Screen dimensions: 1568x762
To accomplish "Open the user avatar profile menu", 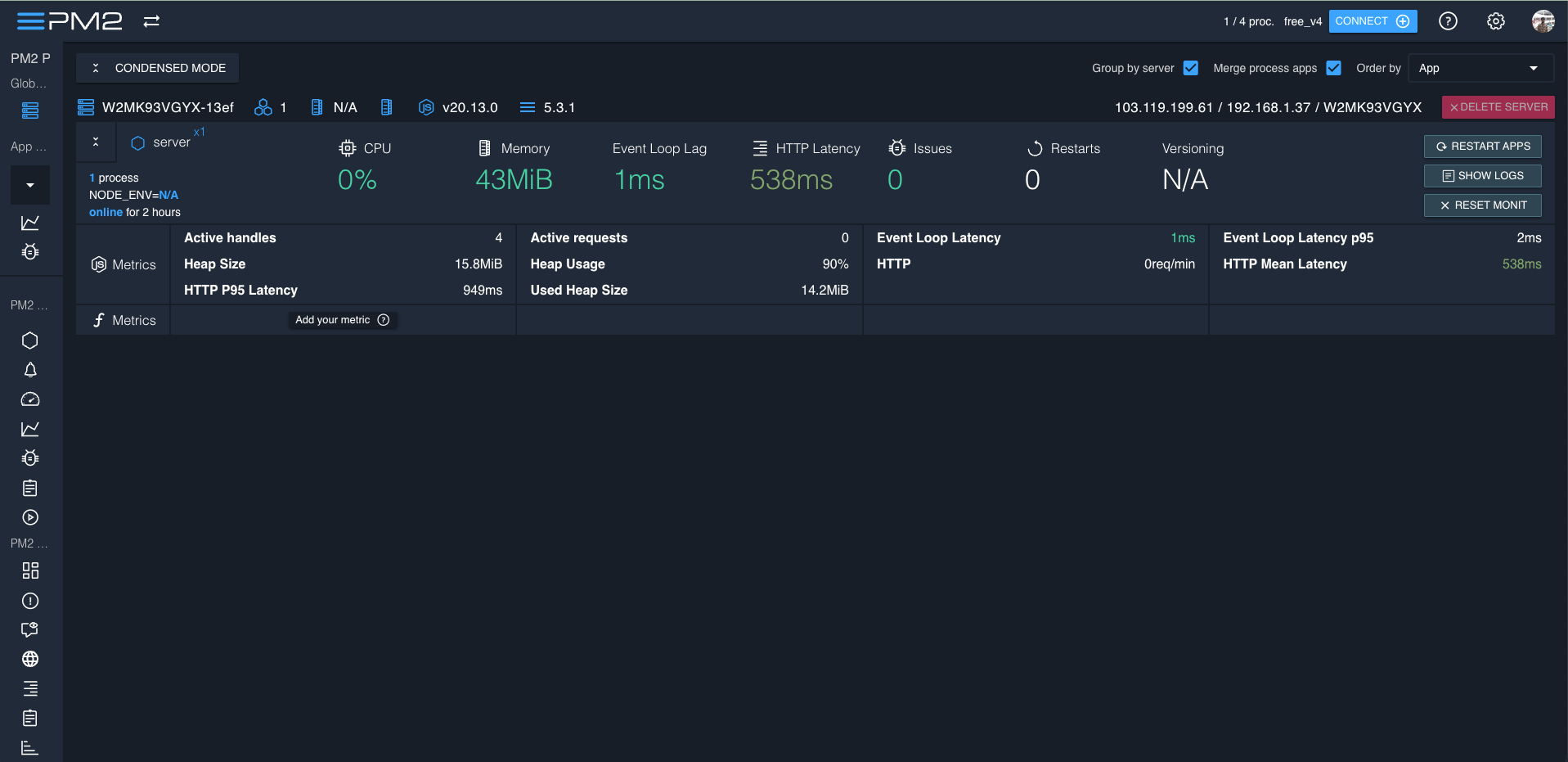I will tap(1543, 21).
